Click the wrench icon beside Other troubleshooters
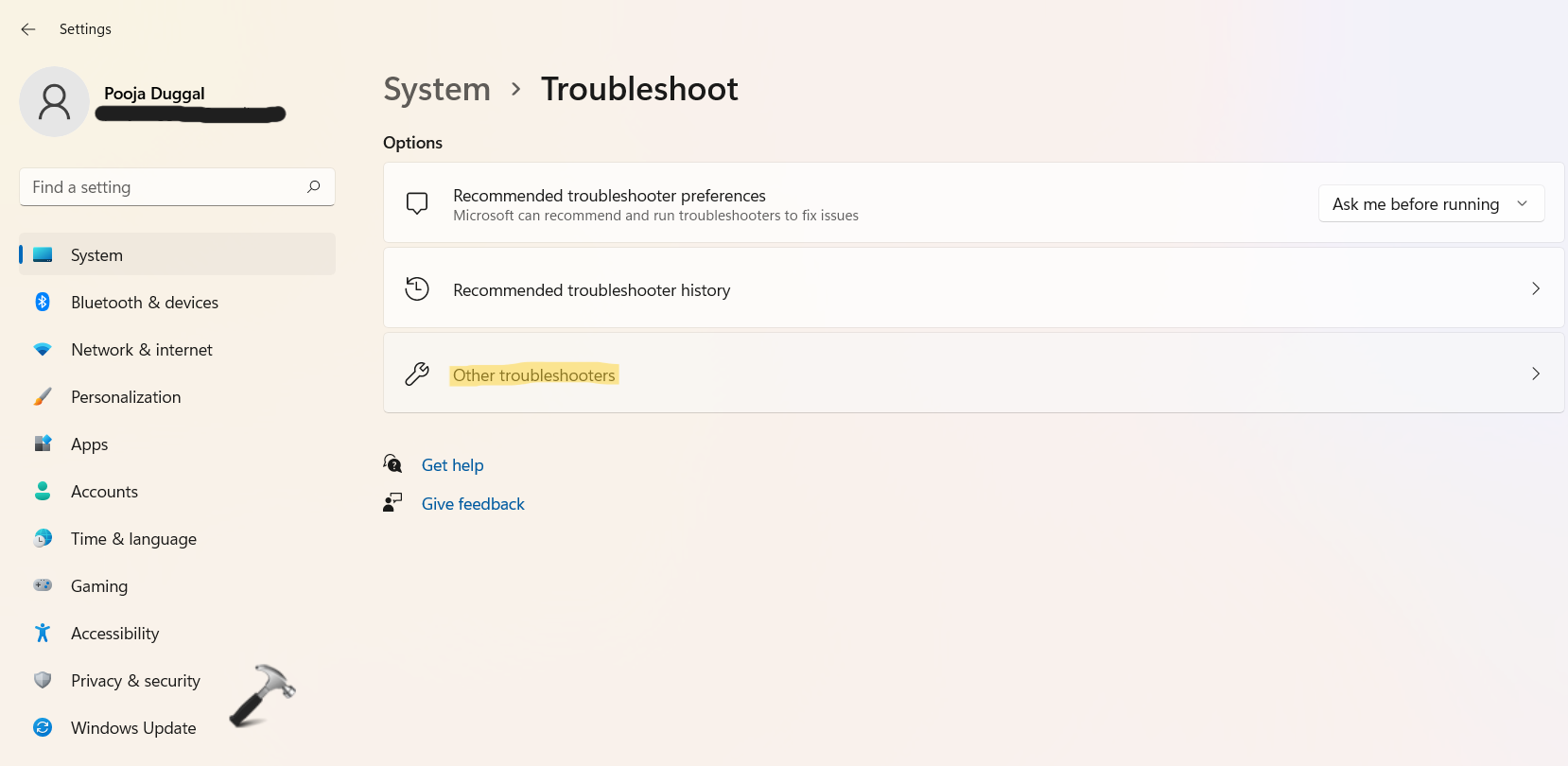Viewport: 1568px width, 766px height. pyautogui.click(x=417, y=374)
